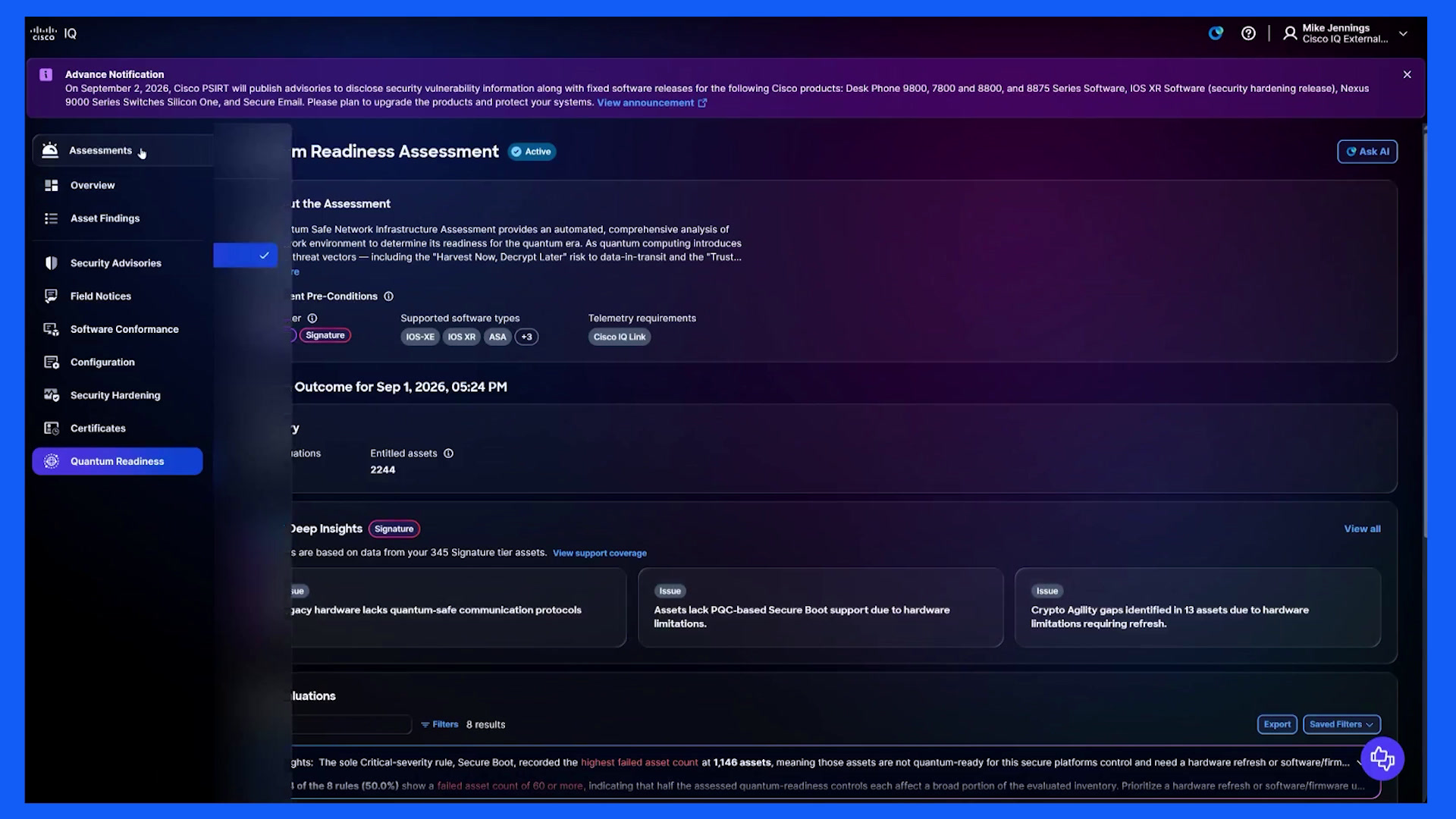Screen dimensions: 1456x819
Task: Click the IOS XR software chip
Action: [461, 337]
